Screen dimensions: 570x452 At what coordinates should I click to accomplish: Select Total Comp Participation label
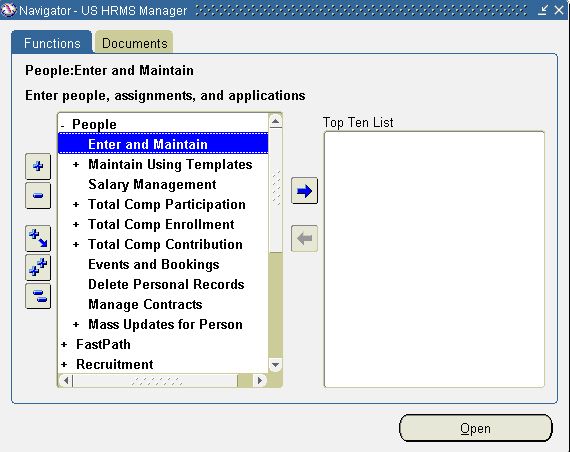167,204
